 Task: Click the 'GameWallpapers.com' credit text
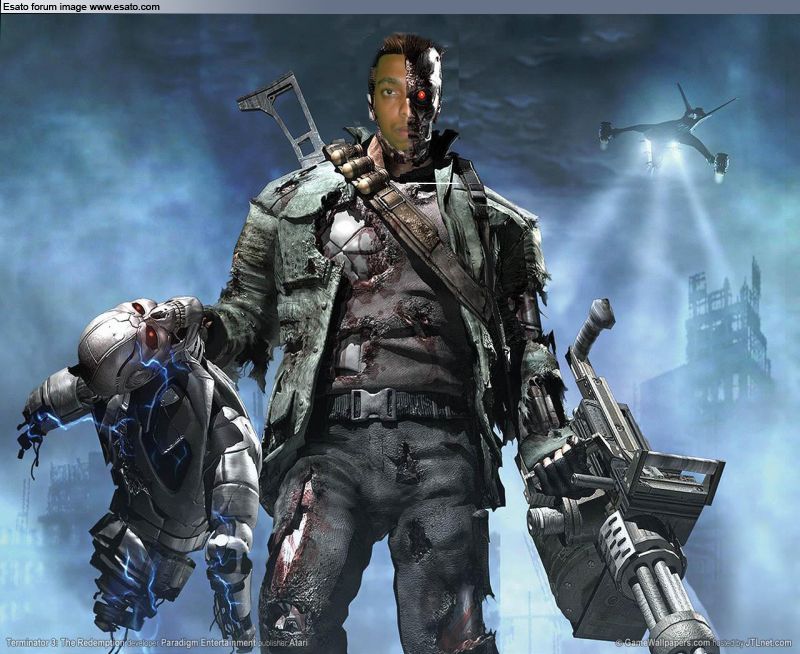coord(667,643)
